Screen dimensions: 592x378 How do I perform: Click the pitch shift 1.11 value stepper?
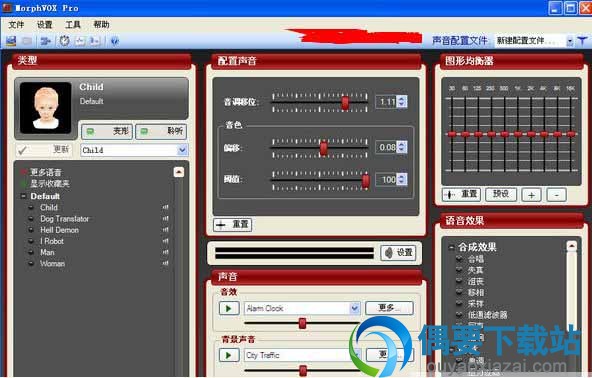point(402,101)
